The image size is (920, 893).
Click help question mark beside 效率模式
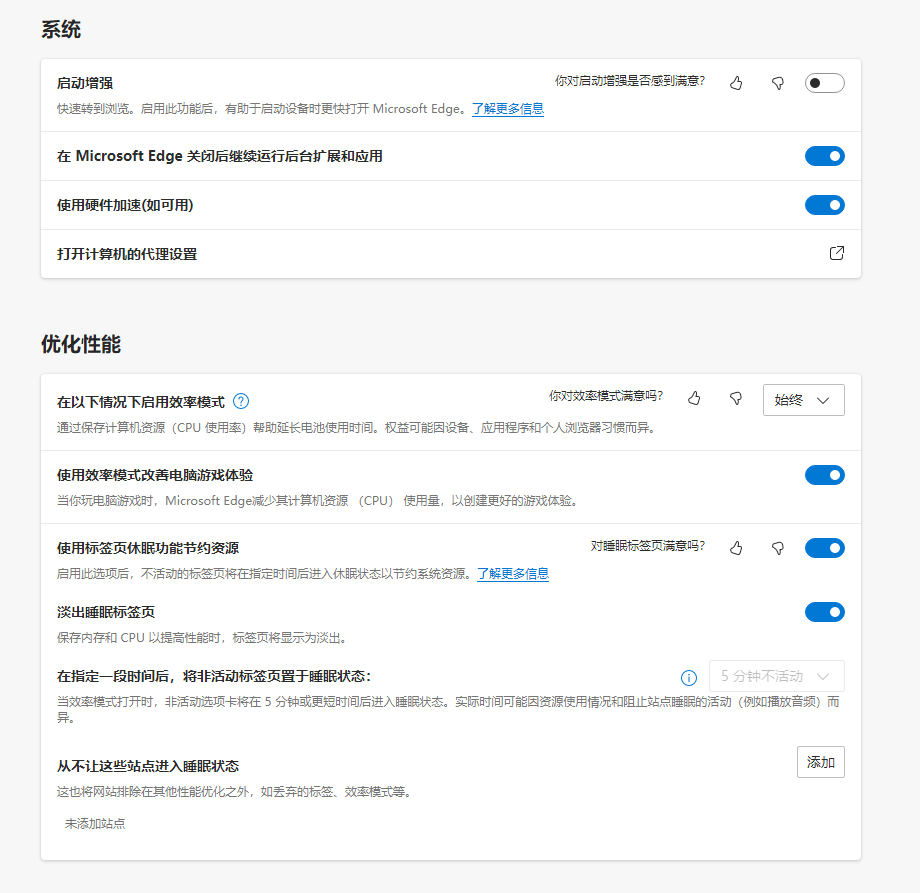[241, 401]
